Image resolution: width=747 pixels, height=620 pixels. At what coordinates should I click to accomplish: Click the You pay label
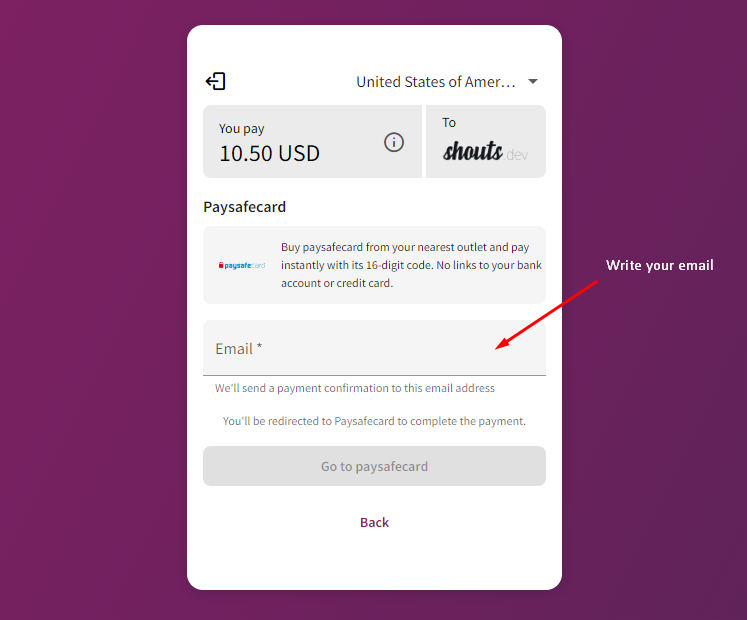coord(242,129)
